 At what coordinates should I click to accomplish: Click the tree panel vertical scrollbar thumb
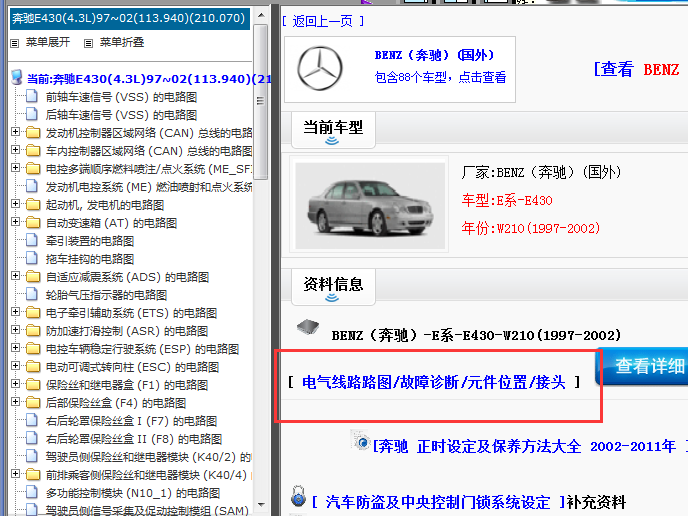tap(261, 102)
